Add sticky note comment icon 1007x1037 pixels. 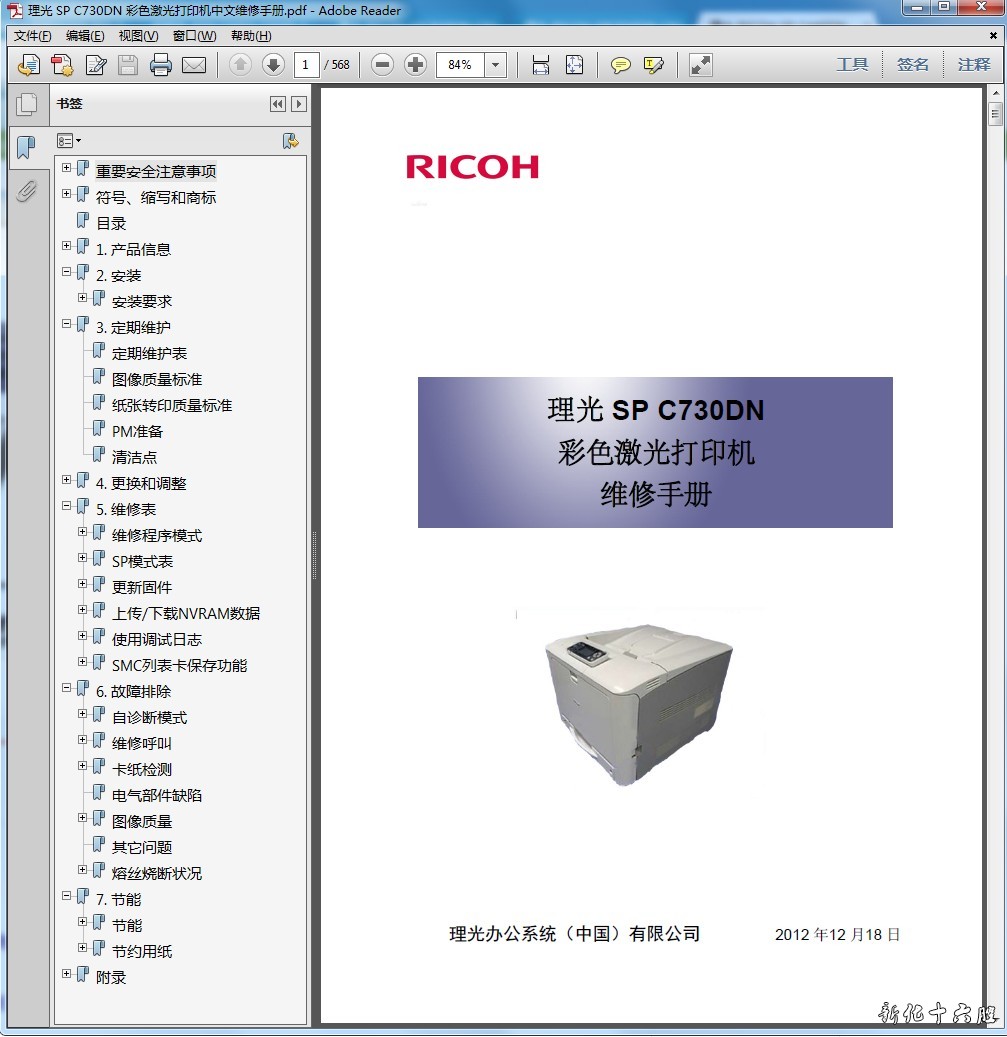click(621, 65)
